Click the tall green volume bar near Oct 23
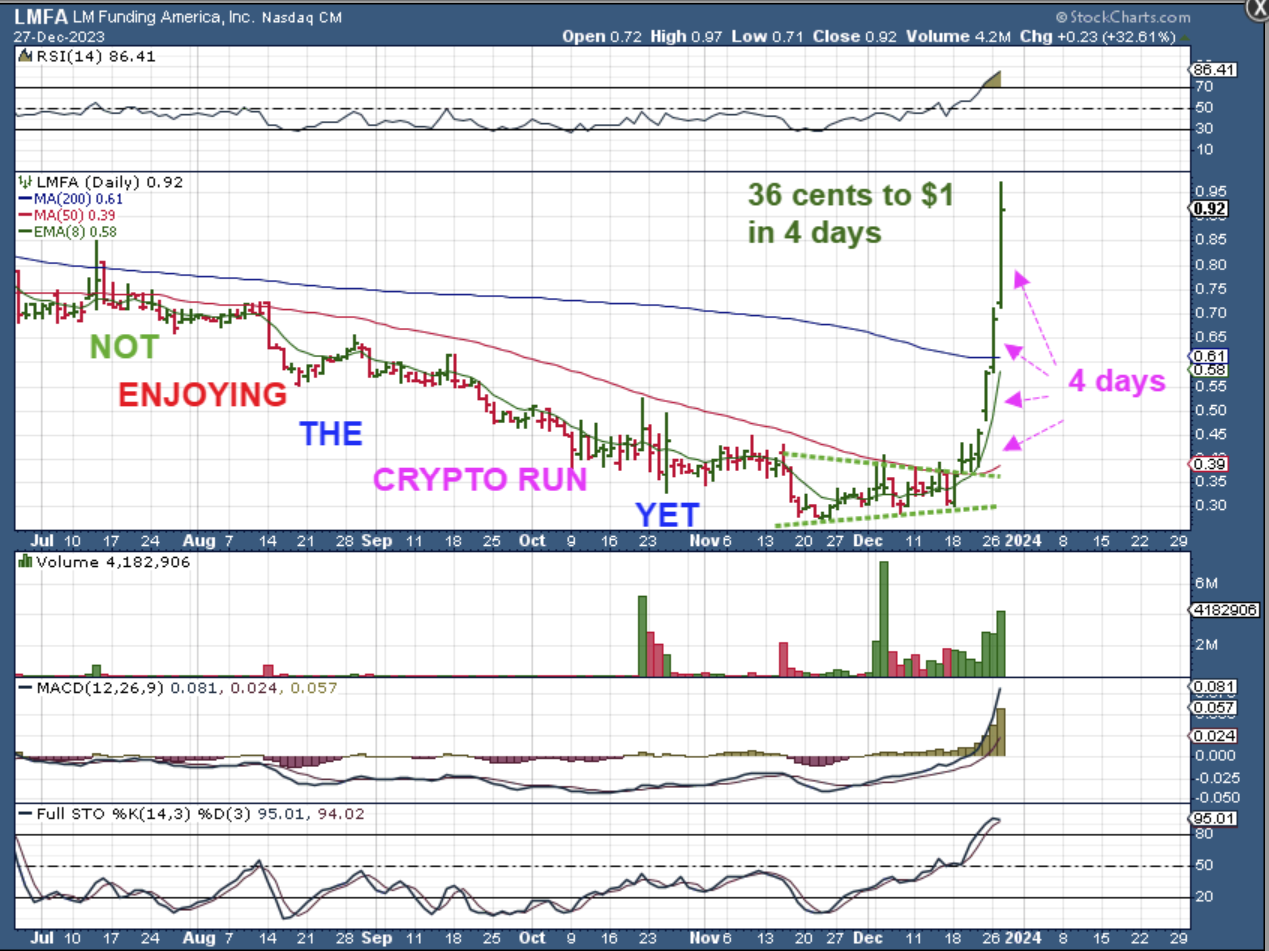 point(642,635)
